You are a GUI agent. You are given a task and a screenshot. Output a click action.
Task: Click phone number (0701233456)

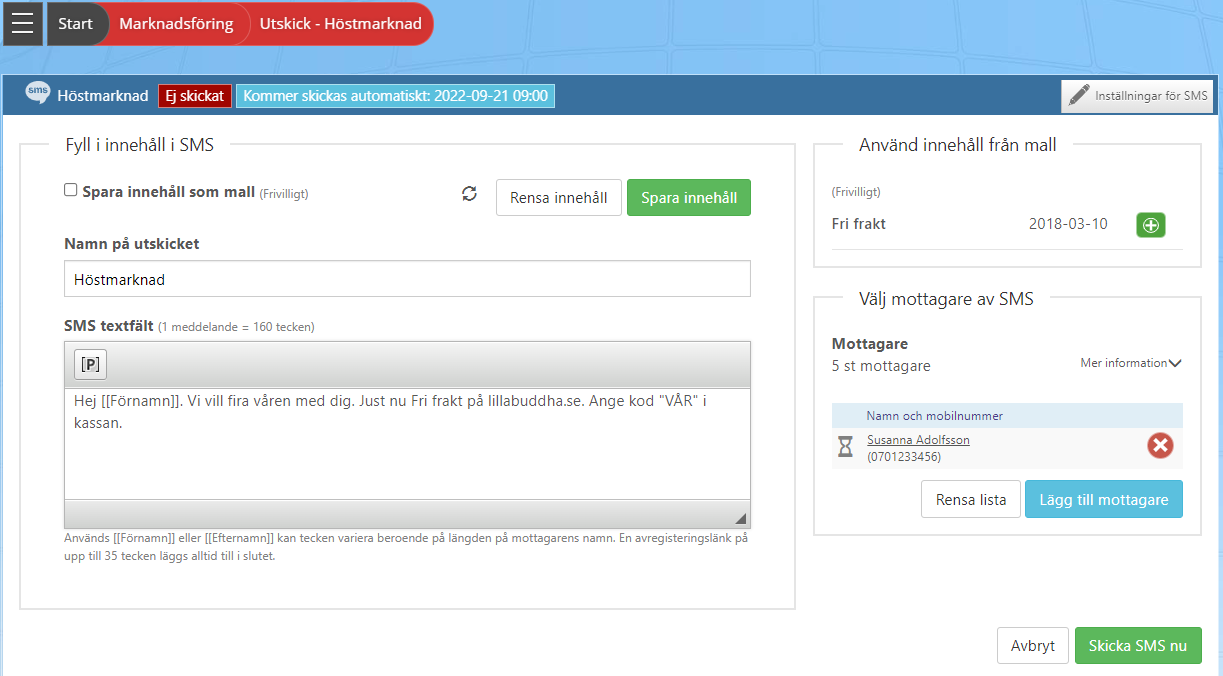point(904,457)
